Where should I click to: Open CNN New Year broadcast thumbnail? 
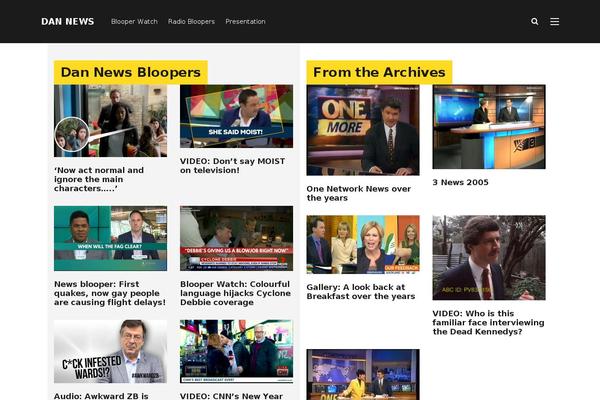click(x=236, y=351)
